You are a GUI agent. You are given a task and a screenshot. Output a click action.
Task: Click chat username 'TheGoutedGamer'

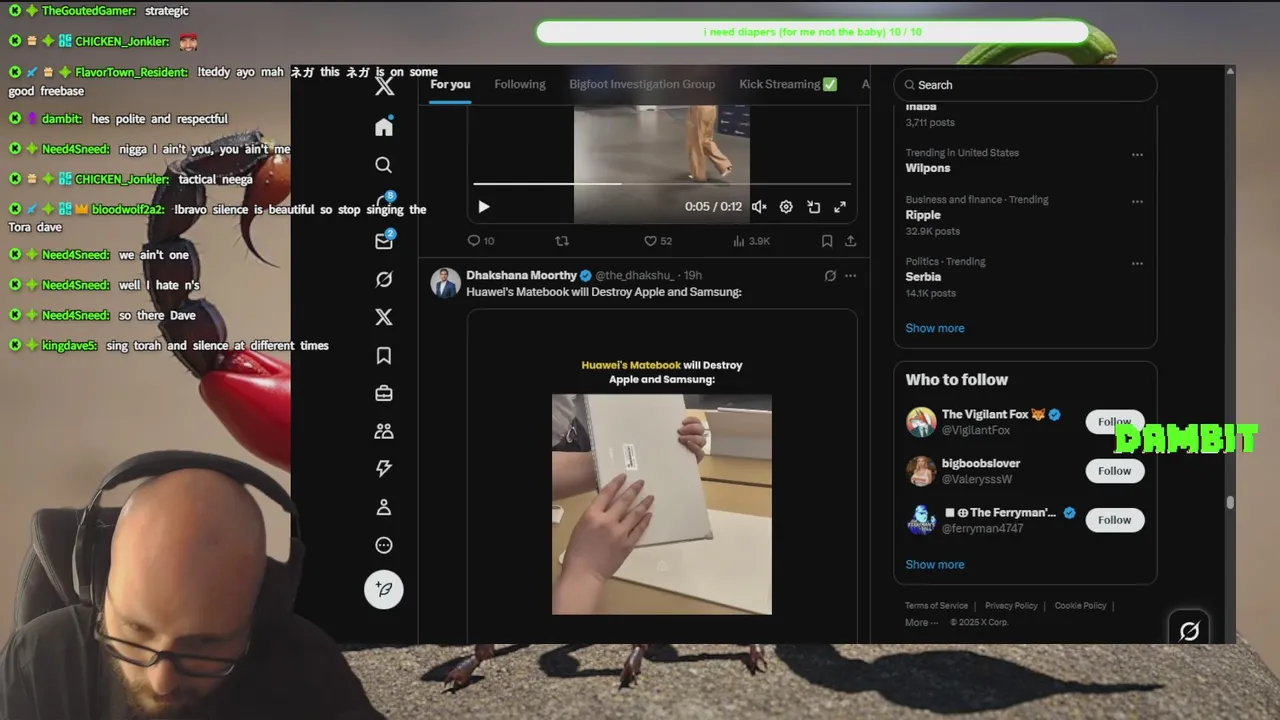click(89, 11)
